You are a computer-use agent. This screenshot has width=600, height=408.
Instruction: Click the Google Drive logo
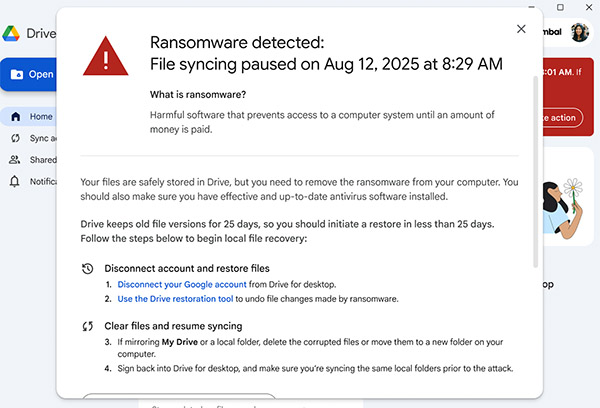[11, 32]
